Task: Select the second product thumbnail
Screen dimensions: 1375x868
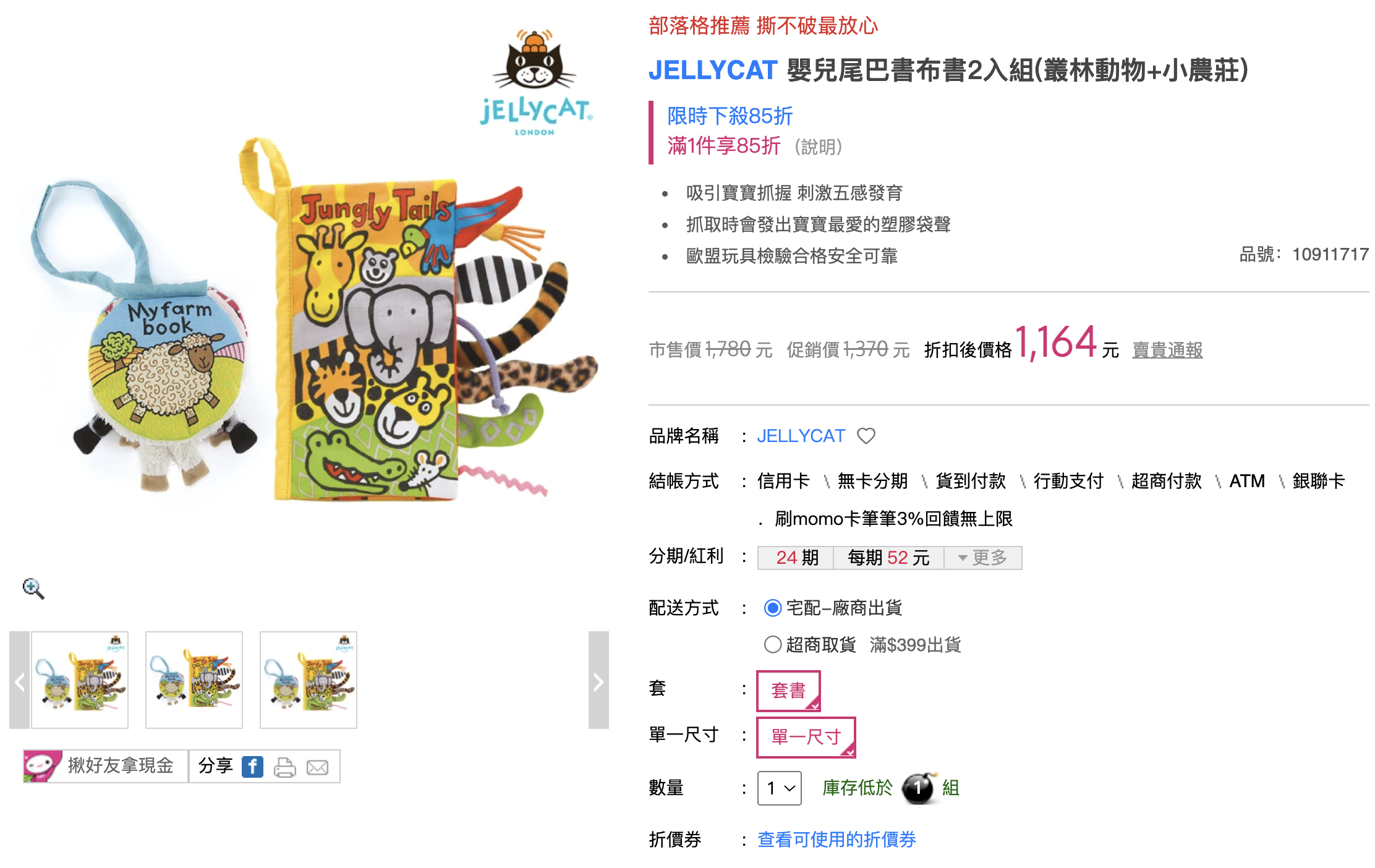Action: (x=194, y=680)
